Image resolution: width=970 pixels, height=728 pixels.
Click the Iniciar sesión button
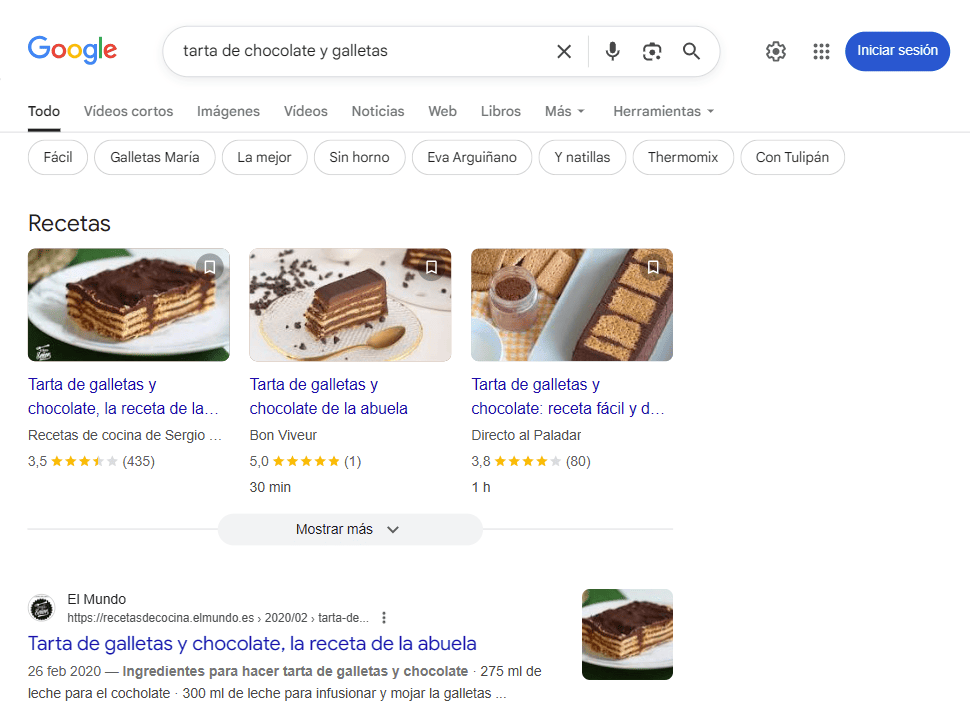coord(897,51)
